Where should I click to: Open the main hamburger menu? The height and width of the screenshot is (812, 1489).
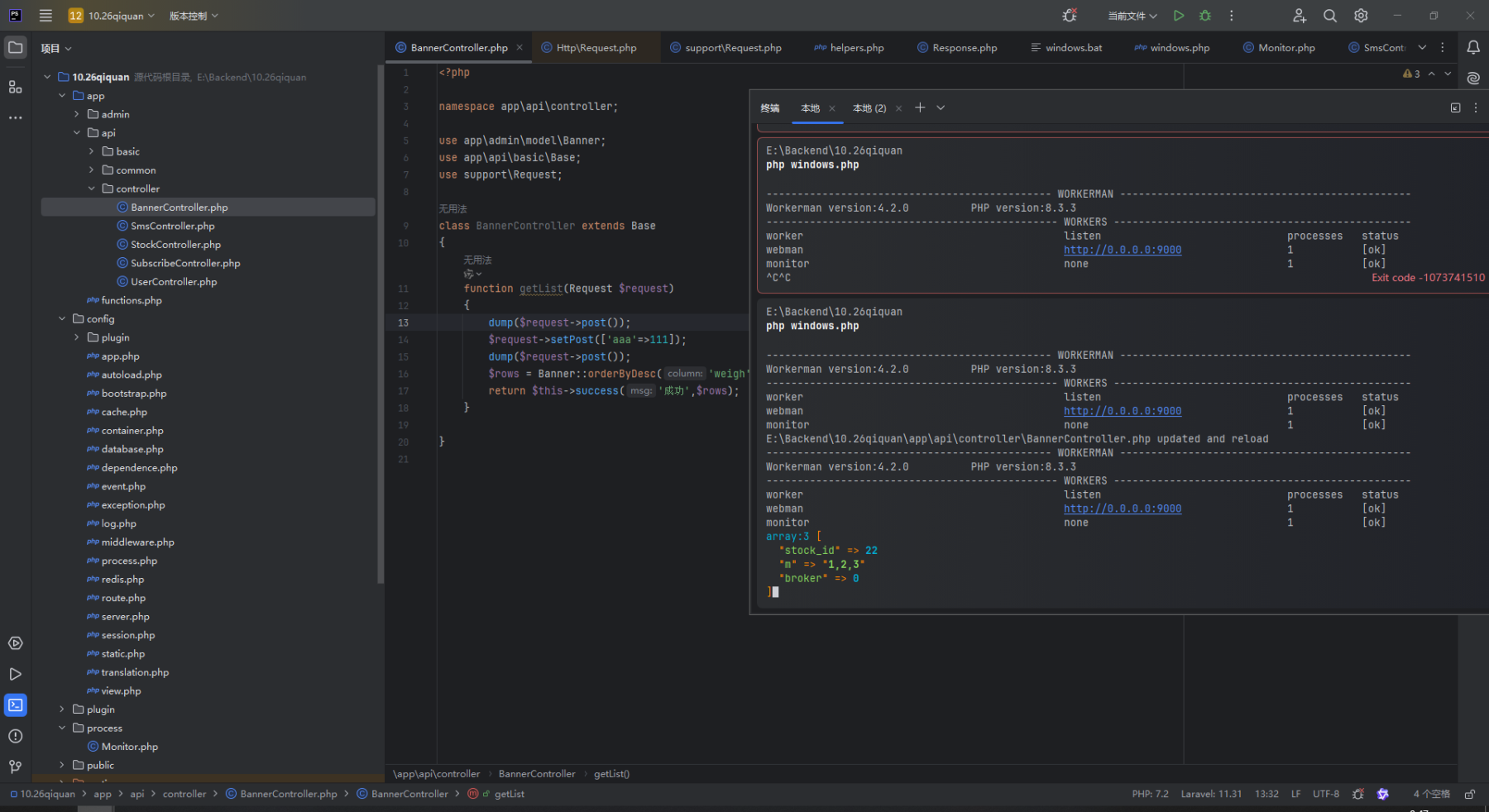[x=45, y=16]
